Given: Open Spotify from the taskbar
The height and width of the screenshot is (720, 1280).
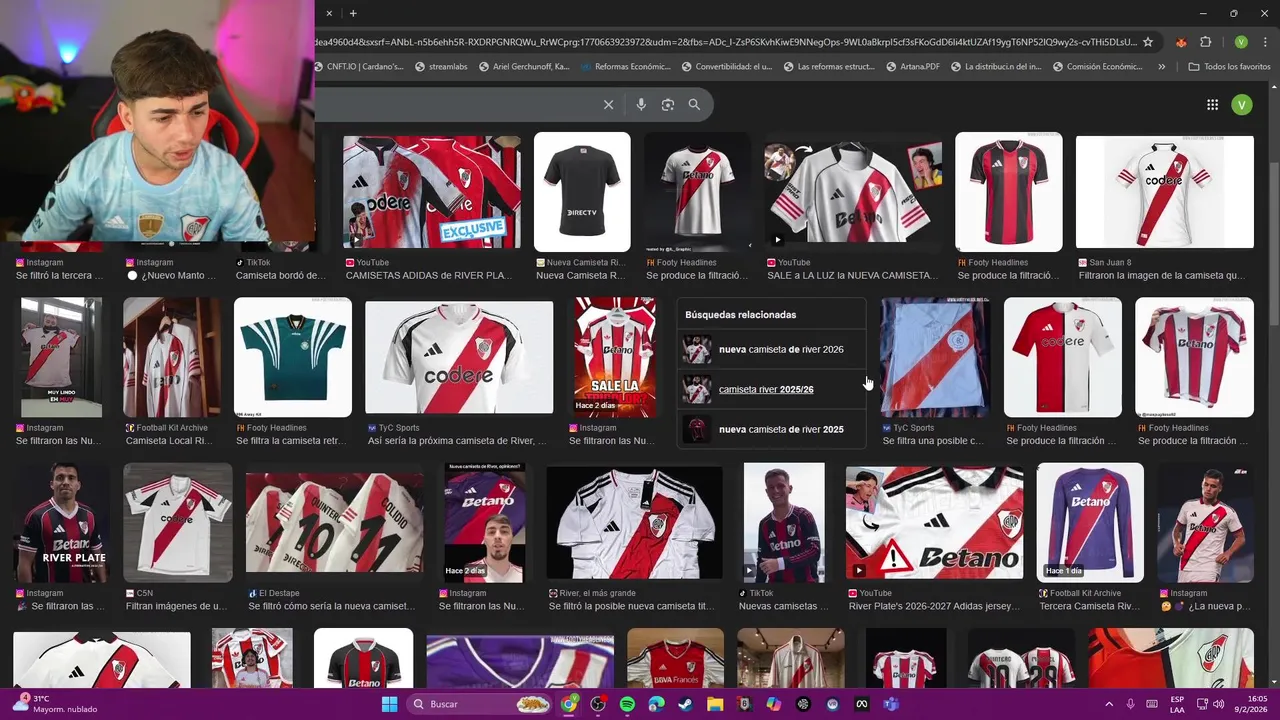Looking at the screenshot, I should coord(627,704).
